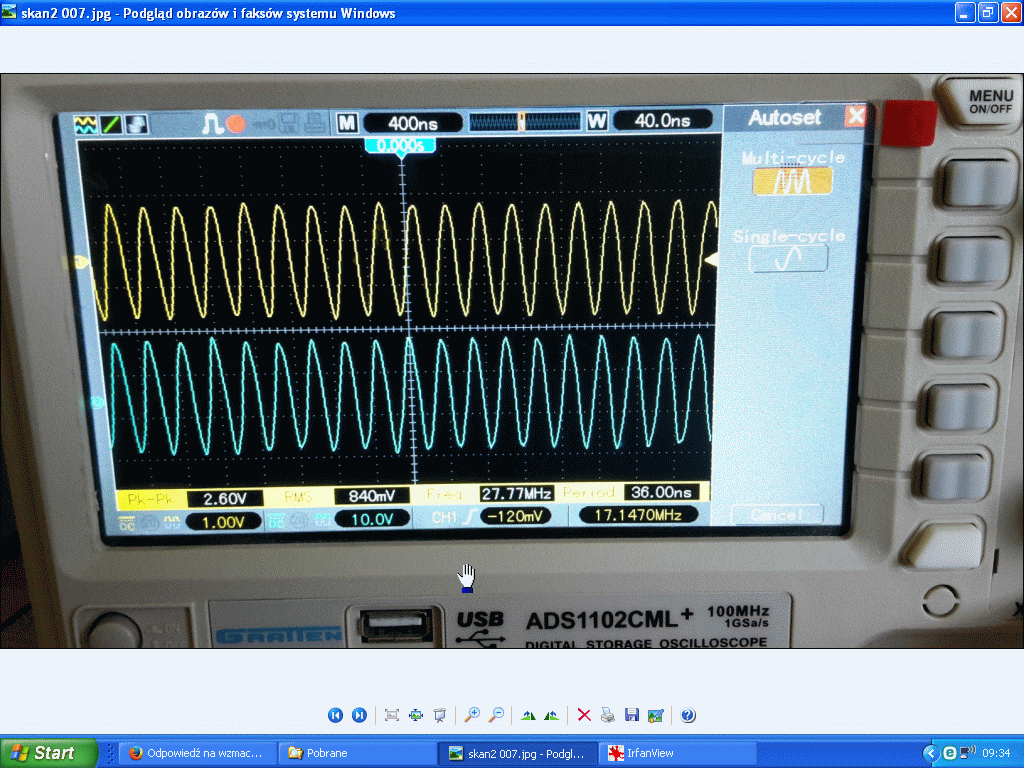Delete the current image with red X

pos(585,715)
